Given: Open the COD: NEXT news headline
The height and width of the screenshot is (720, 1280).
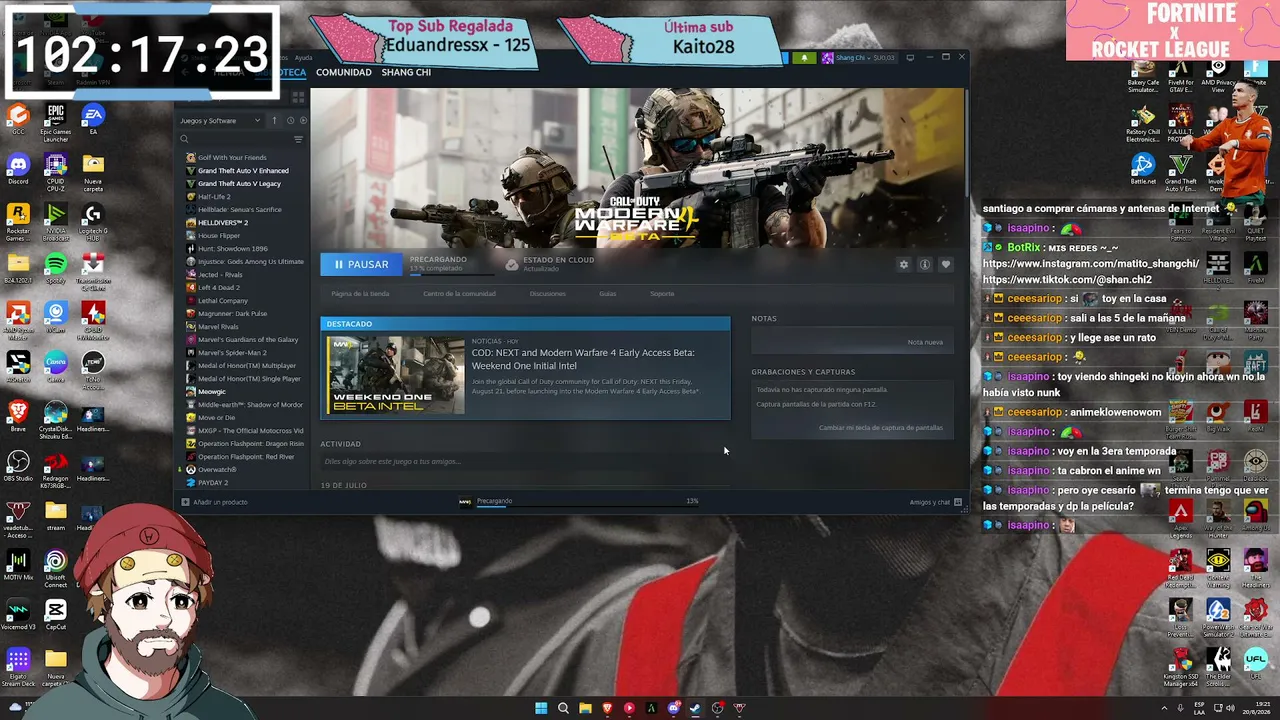Looking at the screenshot, I should point(584,359).
